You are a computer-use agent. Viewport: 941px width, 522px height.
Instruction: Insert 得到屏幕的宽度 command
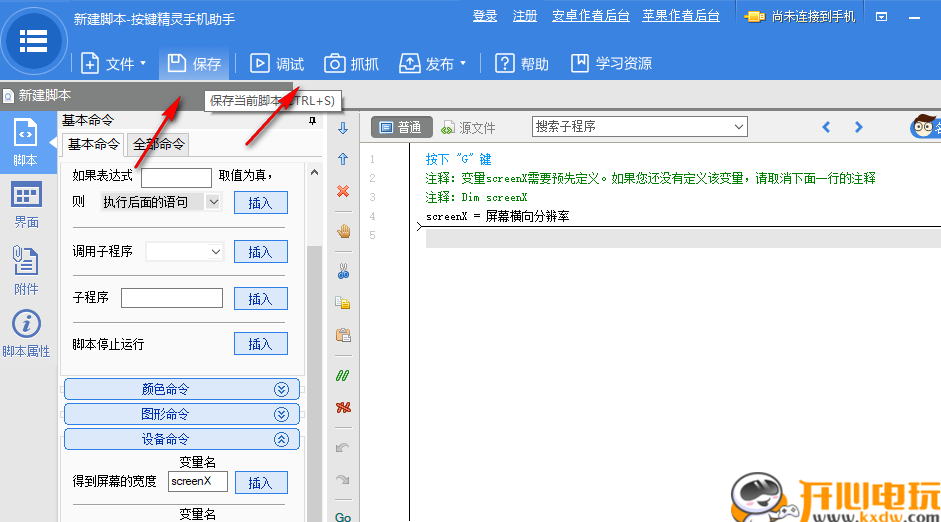coord(260,482)
